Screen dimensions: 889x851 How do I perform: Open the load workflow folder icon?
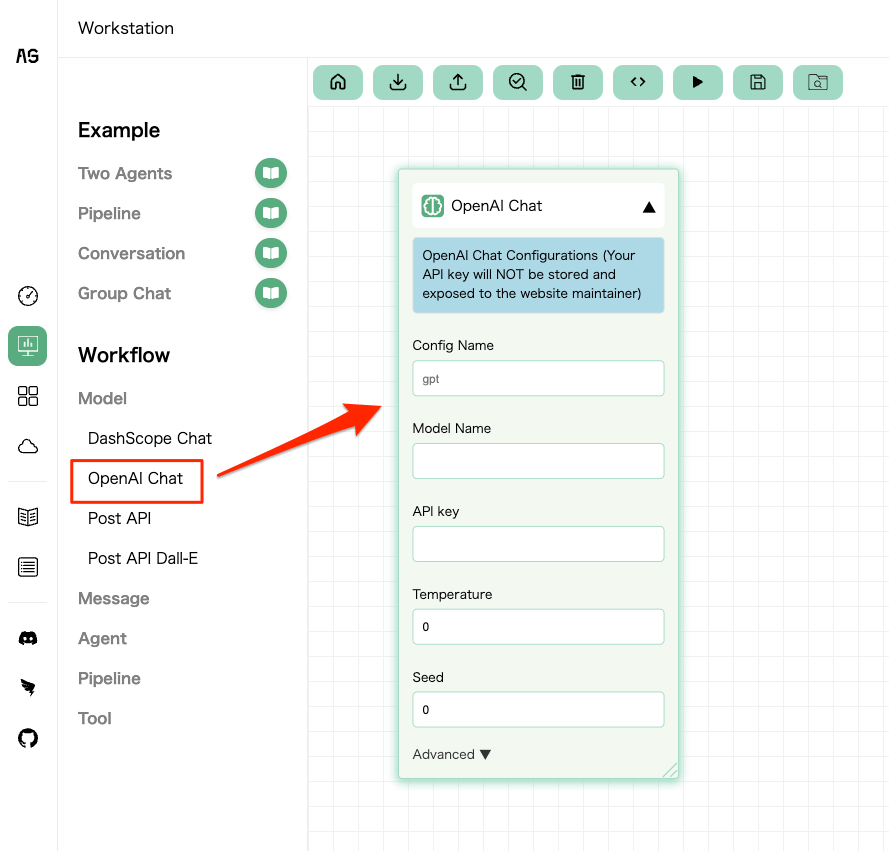[818, 82]
